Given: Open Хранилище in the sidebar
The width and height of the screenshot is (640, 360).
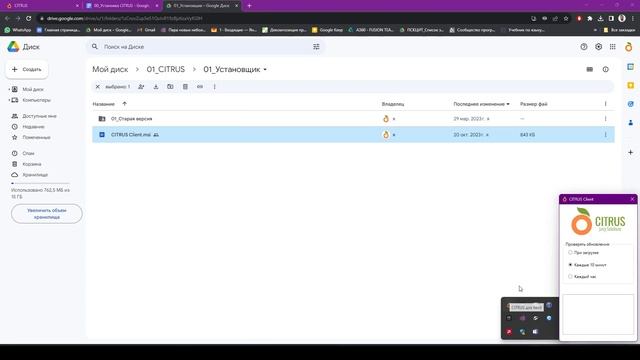Looking at the screenshot, I should click(35, 175).
